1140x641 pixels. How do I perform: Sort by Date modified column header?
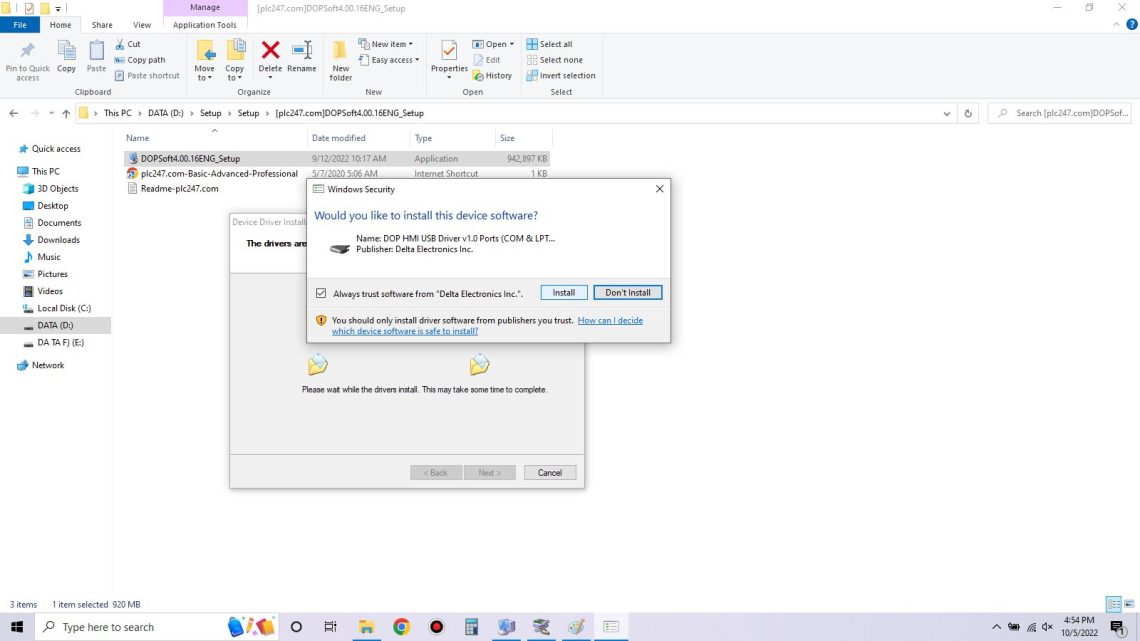coord(338,138)
